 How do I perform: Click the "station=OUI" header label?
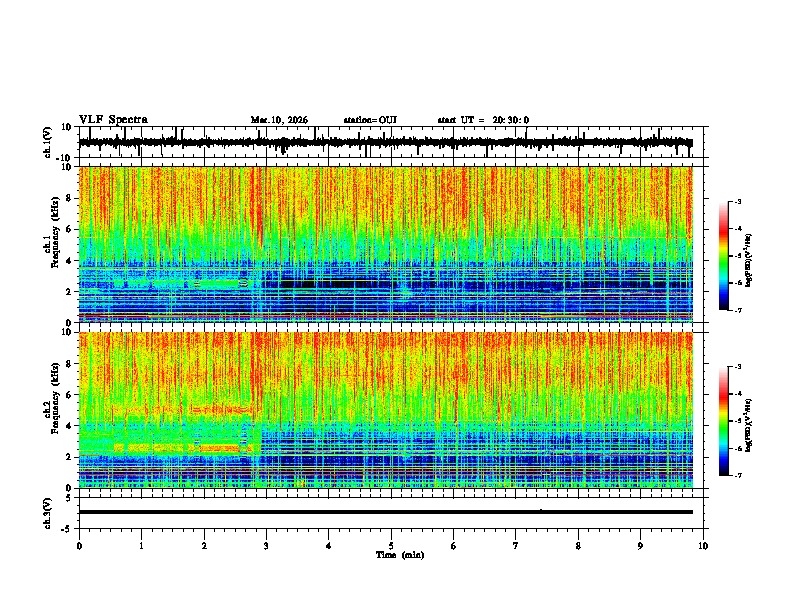[x=370, y=120]
